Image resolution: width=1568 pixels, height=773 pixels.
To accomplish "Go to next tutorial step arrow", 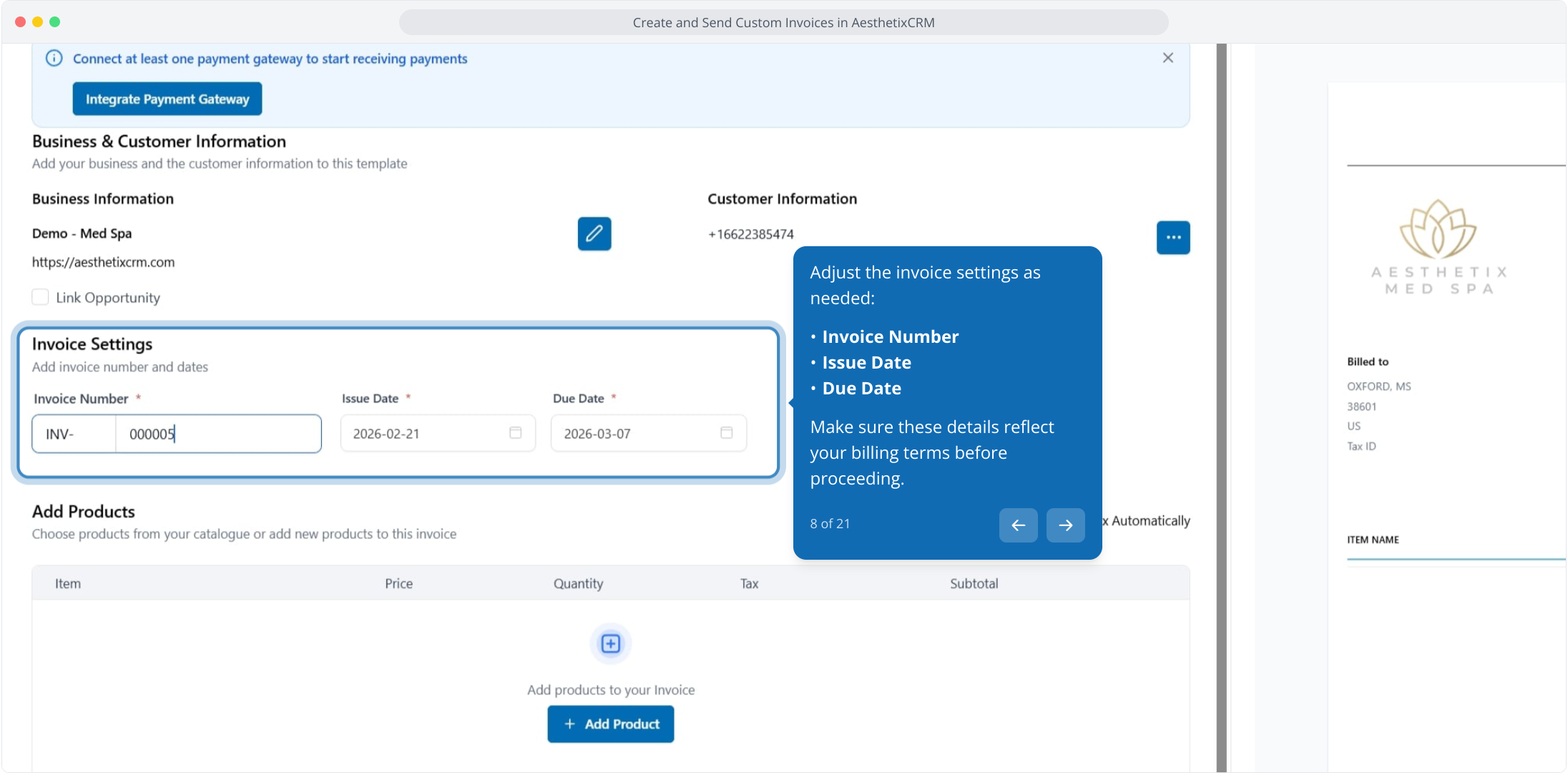I will tap(1065, 525).
